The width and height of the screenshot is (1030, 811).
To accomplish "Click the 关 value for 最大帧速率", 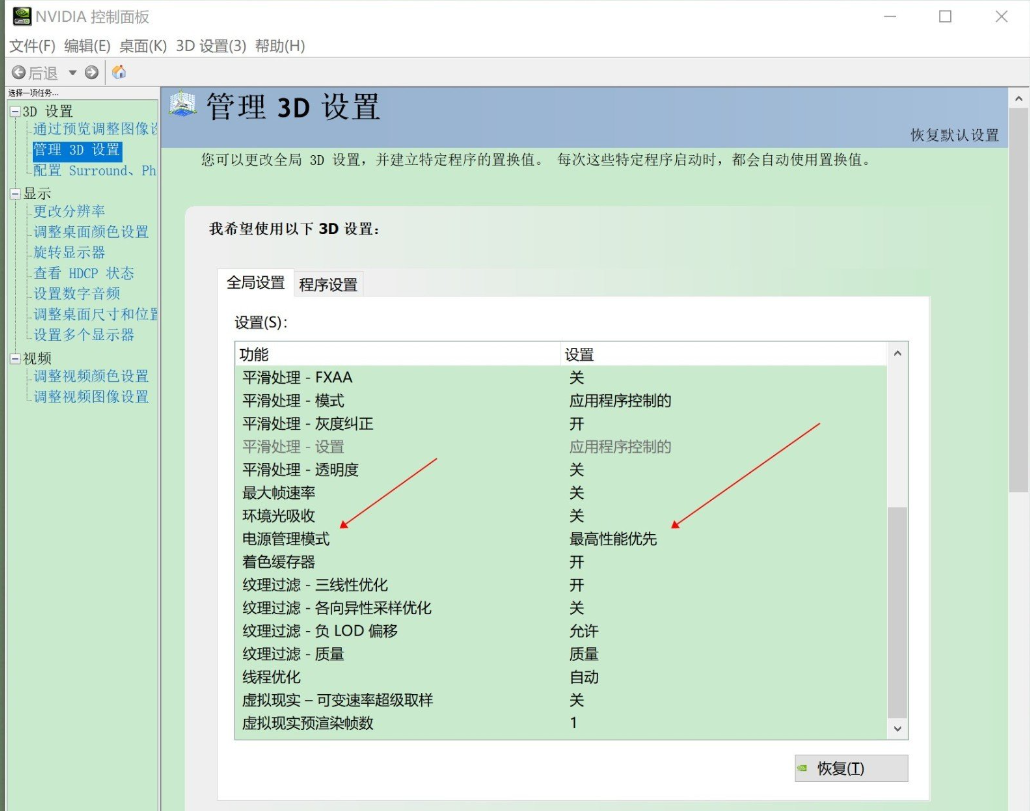I will tap(577, 493).
